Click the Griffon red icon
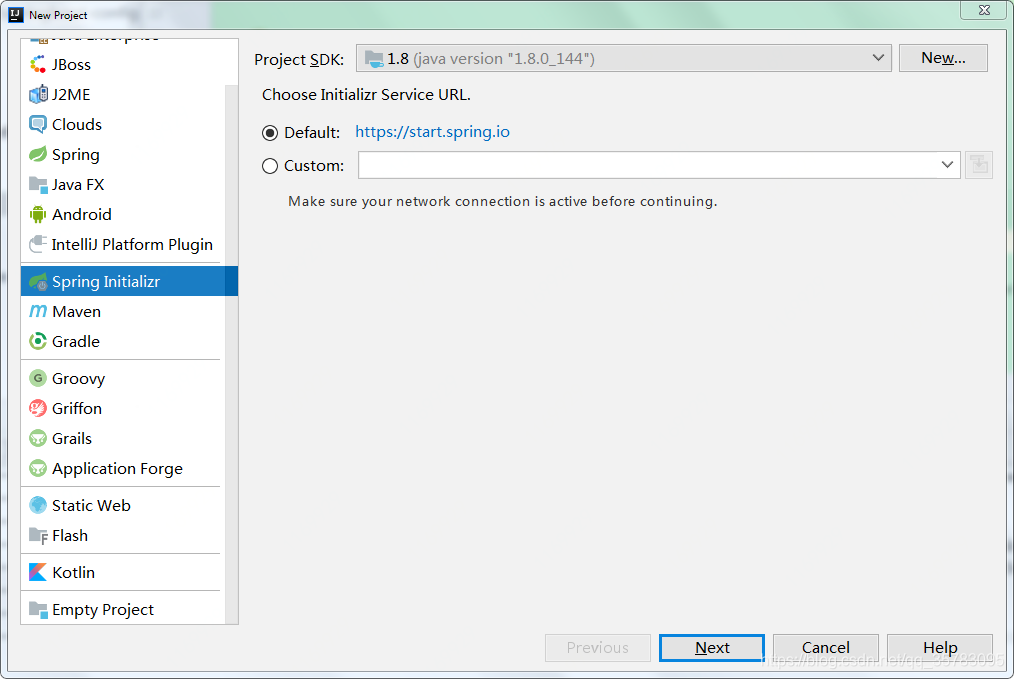Viewport: 1014px width, 679px height. point(38,409)
